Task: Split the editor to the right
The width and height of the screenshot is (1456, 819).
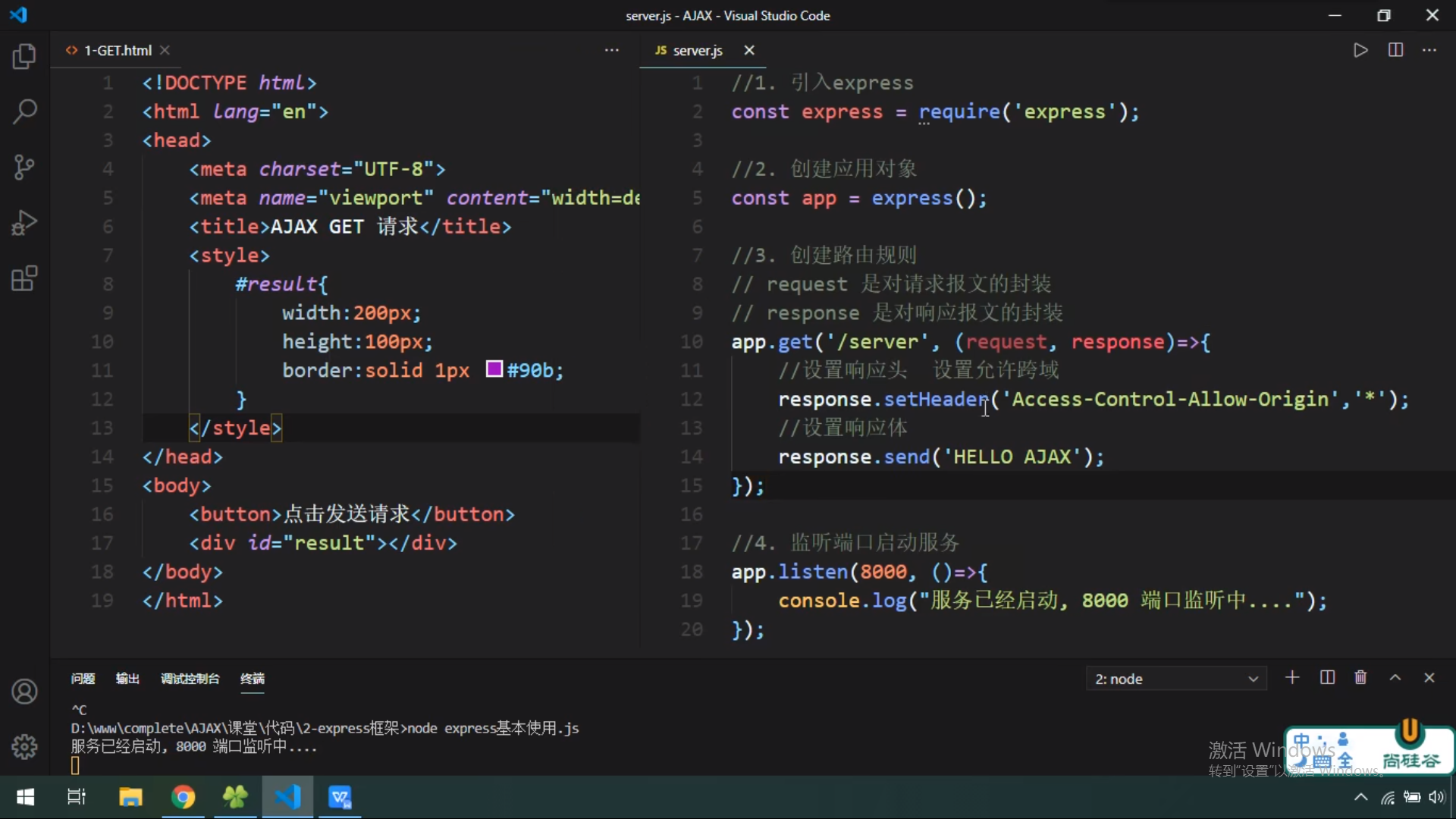Action: pyautogui.click(x=1395, y=50)
